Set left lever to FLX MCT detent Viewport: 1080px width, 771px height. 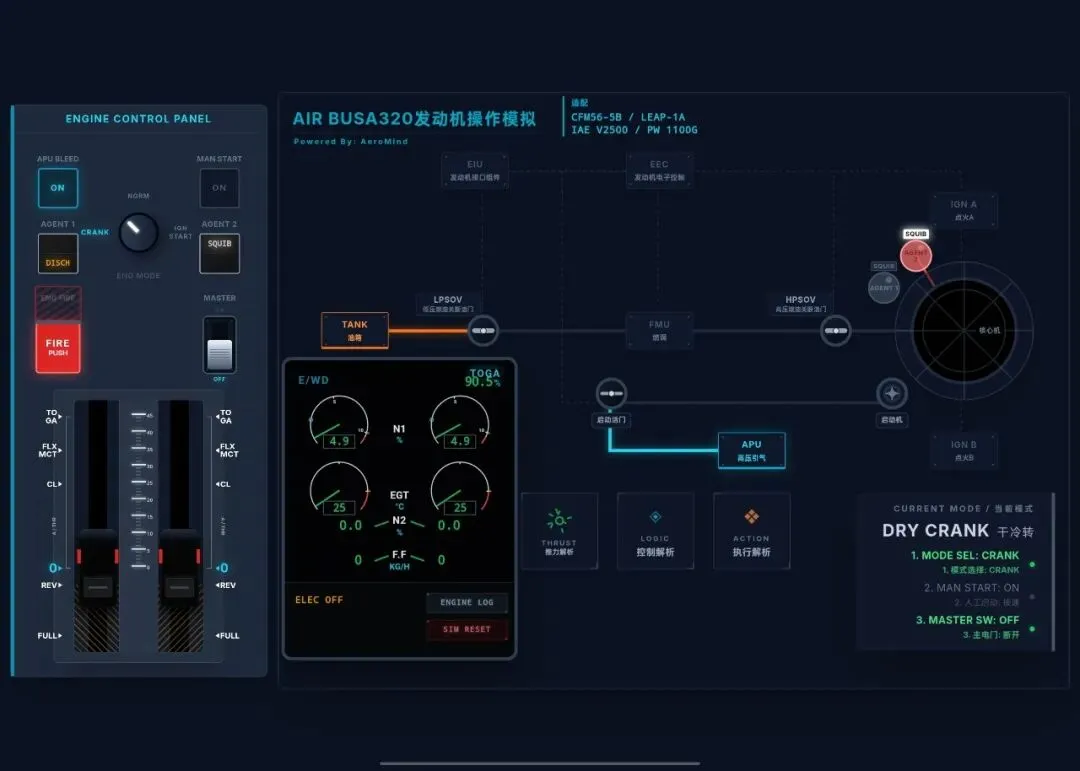[x=50, y=450]
